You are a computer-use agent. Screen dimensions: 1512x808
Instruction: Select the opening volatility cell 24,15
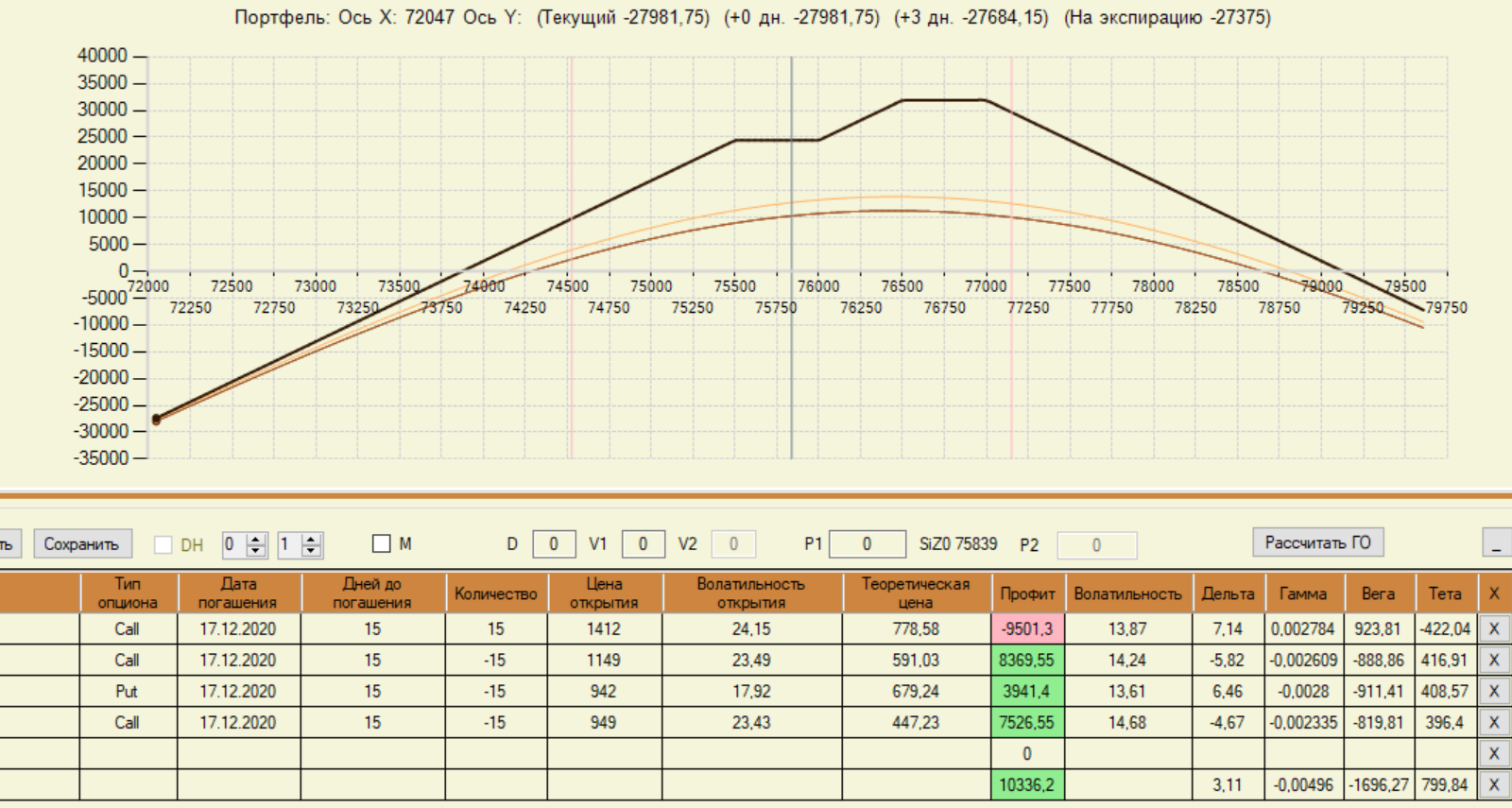tap(751, 628)
